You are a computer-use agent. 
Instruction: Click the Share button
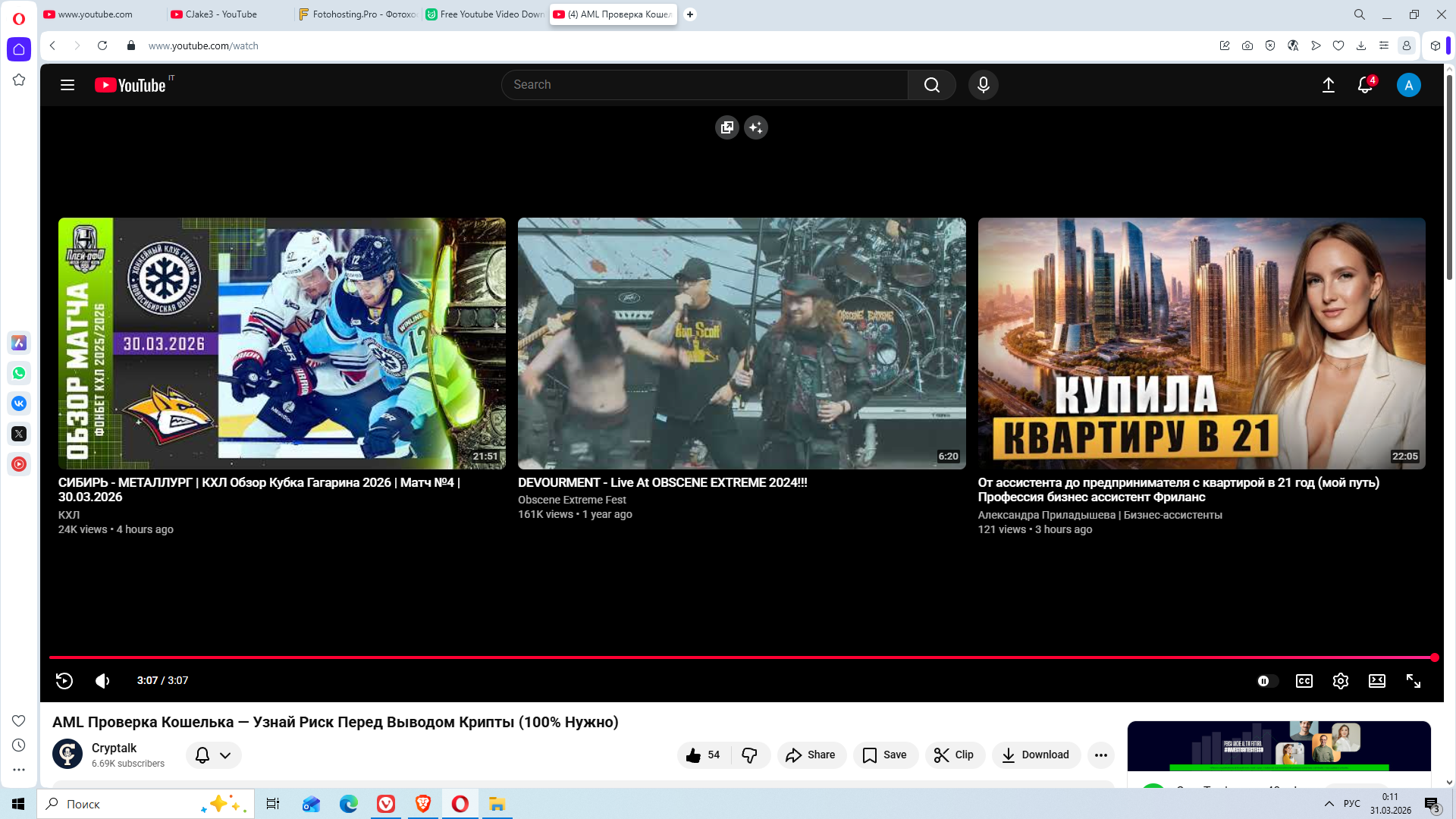click(811, 755)
